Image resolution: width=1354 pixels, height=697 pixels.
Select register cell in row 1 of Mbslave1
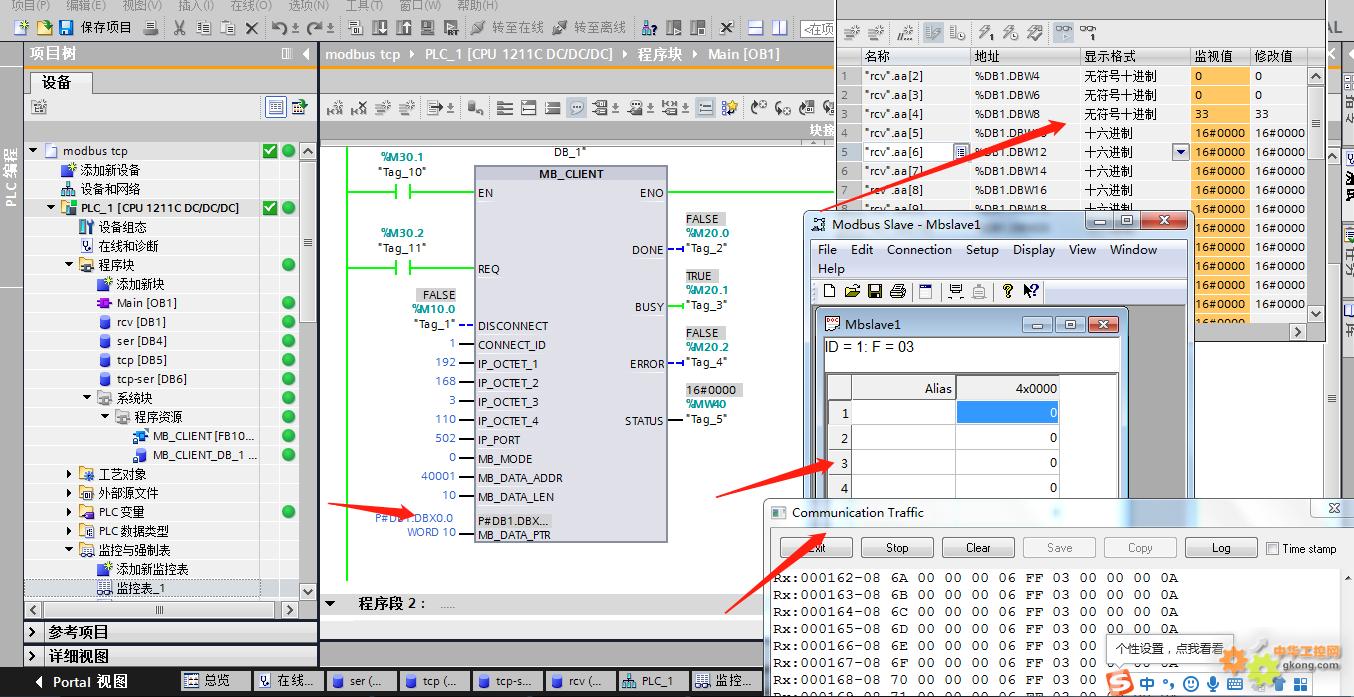(x=1006, y=413)
